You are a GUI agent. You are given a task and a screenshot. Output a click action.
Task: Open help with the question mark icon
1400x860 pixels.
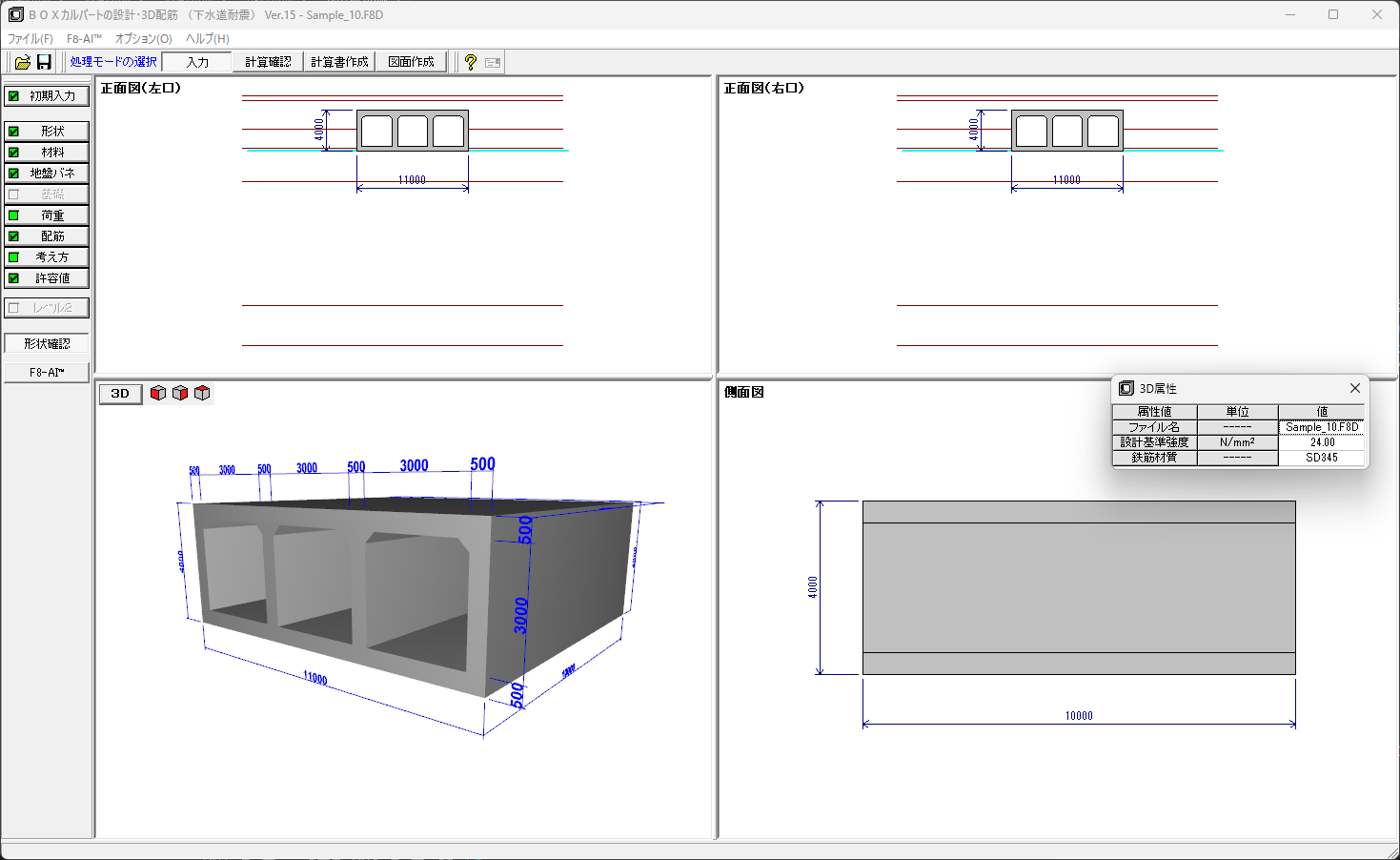(470, 62)
